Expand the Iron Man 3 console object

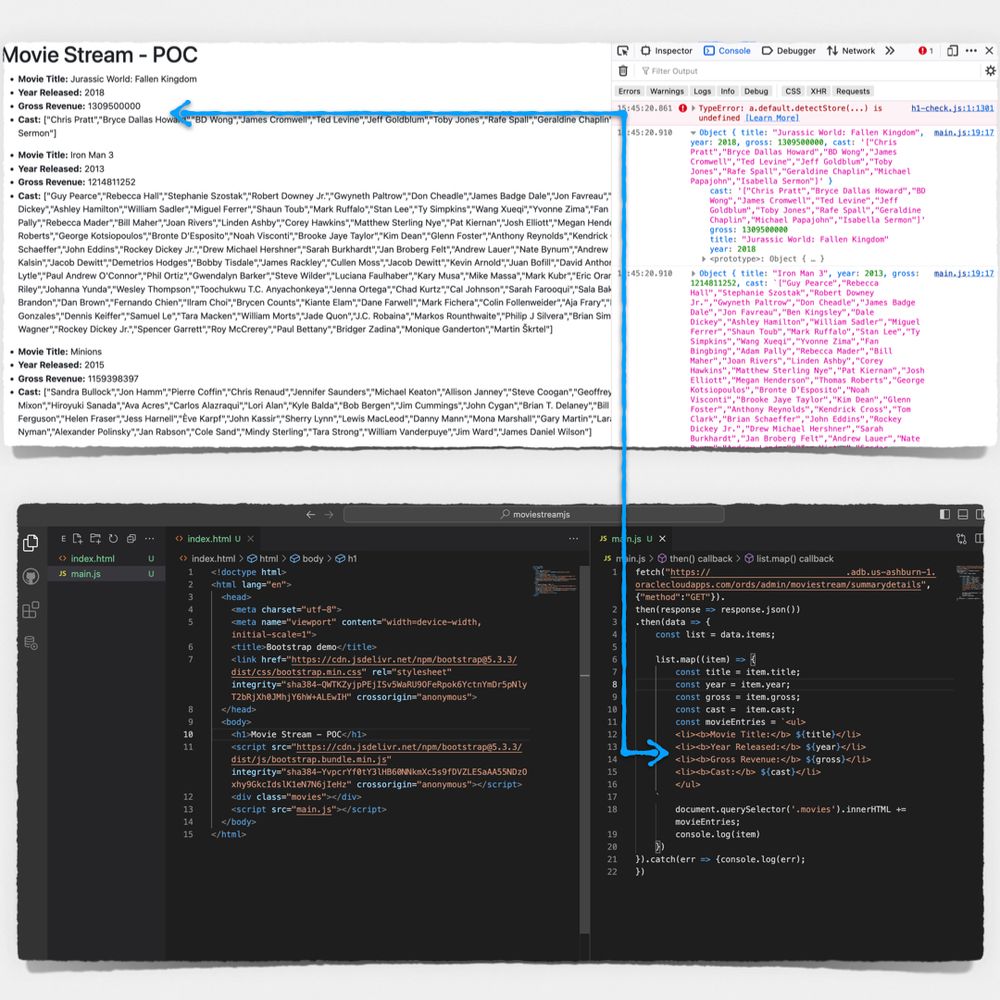[694, 273]
